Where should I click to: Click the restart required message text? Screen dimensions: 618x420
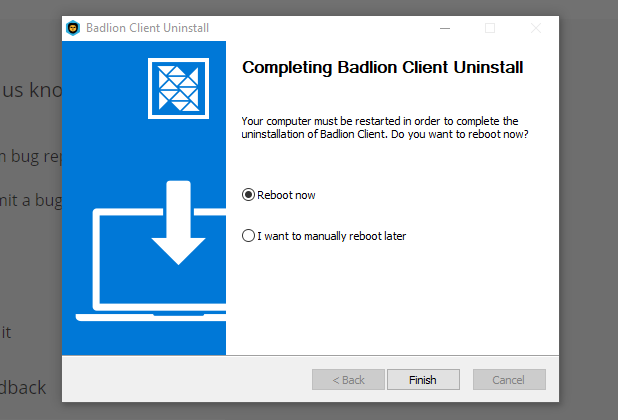pyautogui.click(x=385, y=127)
